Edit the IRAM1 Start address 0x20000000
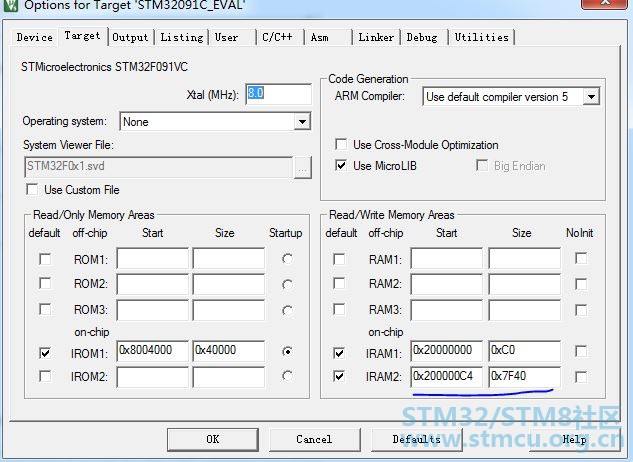 (x=446, y=351)
